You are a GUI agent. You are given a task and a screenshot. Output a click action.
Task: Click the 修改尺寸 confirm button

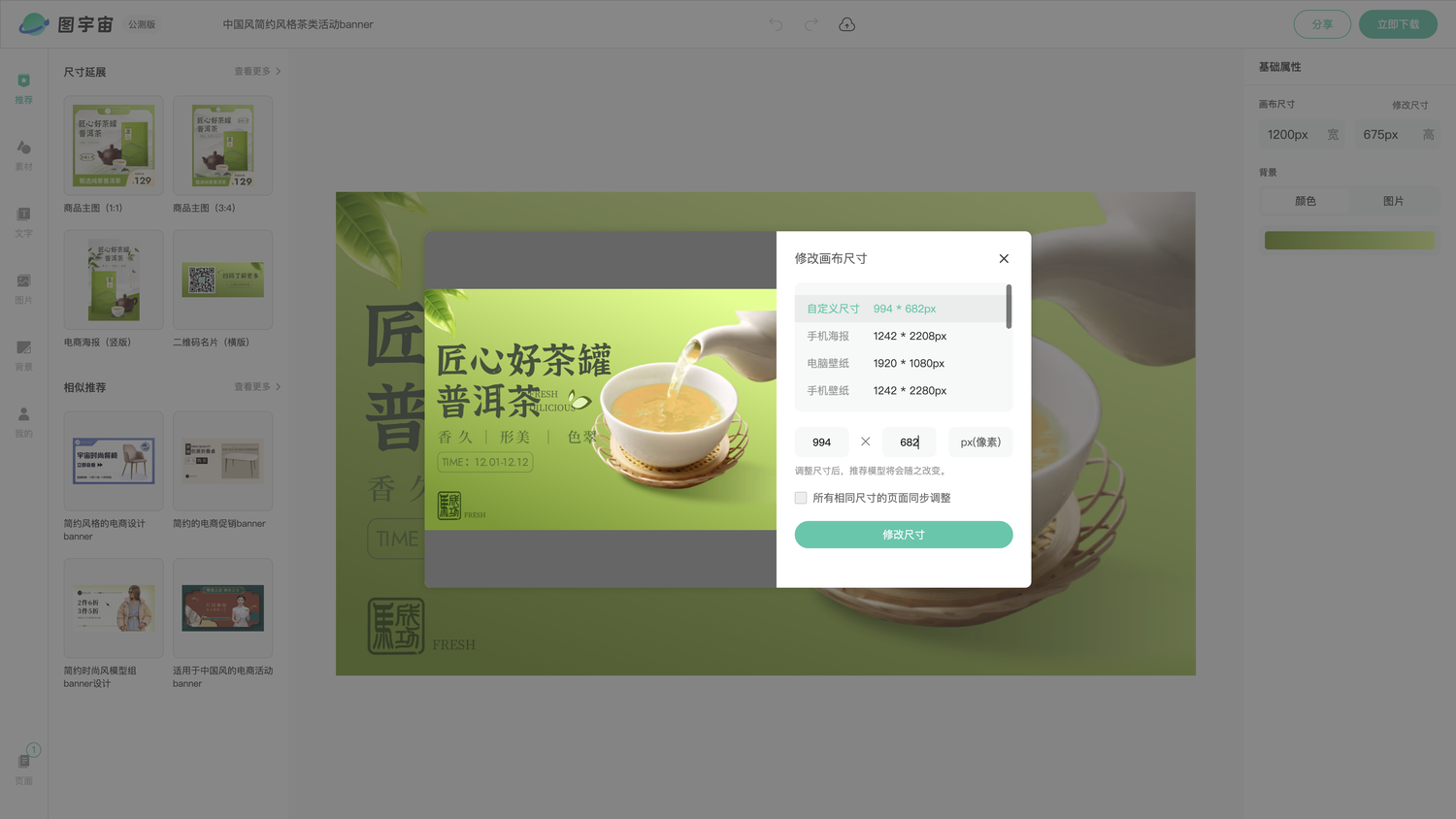click(x=904, y=535)
